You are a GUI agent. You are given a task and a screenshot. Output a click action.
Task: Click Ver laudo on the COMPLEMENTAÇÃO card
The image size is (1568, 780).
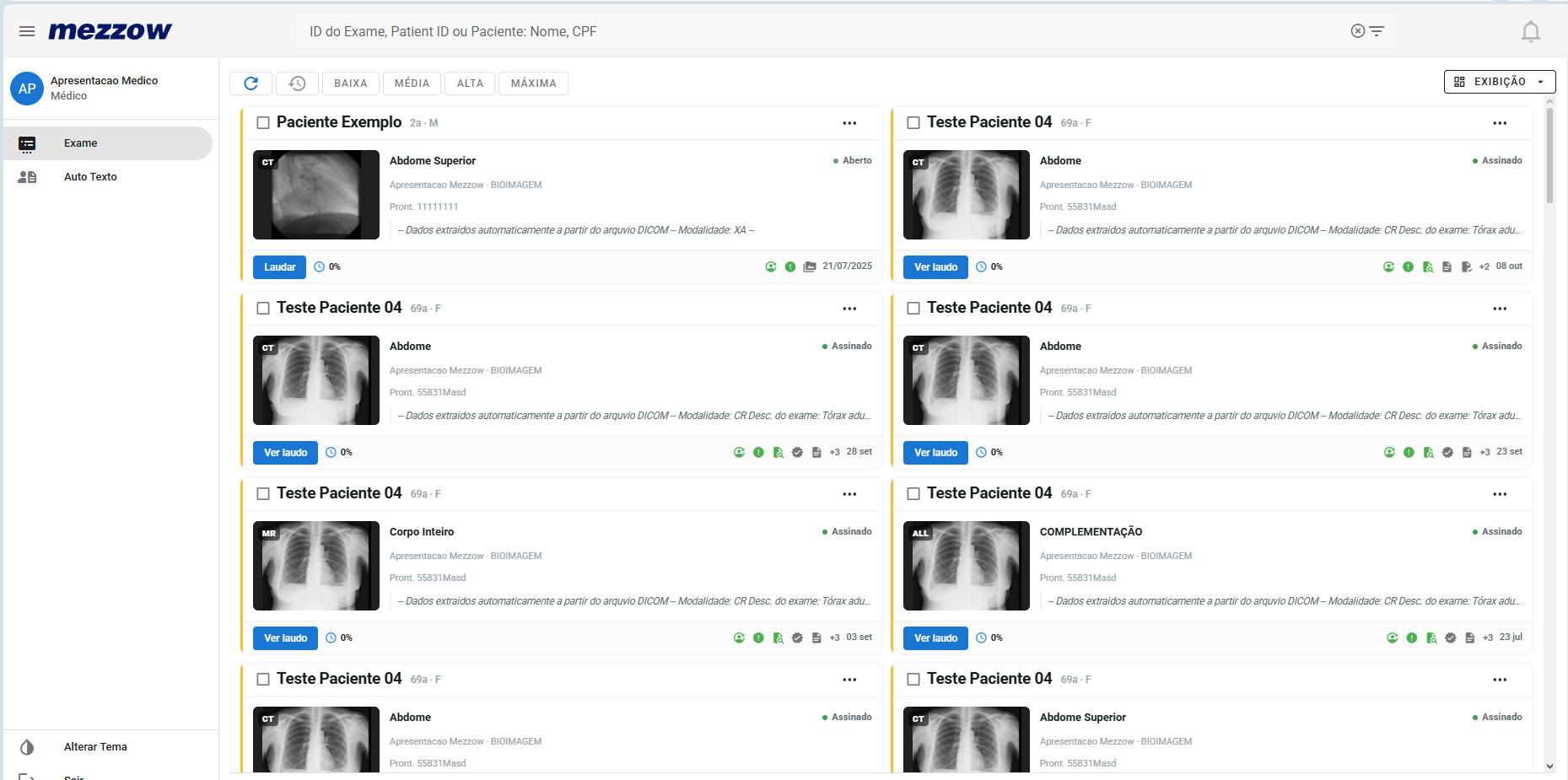pos(935,638)
